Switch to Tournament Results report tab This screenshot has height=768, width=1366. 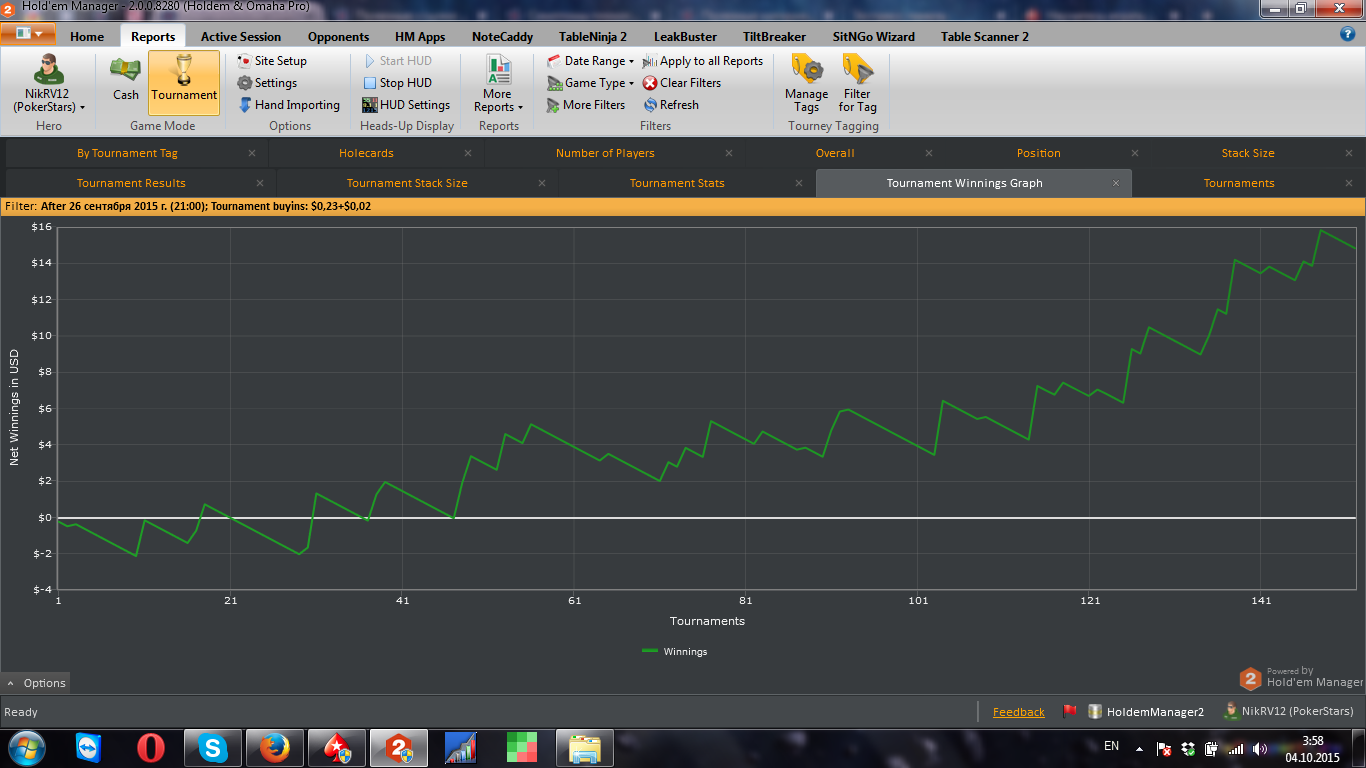pyautogui.click(x=131, y=183)
